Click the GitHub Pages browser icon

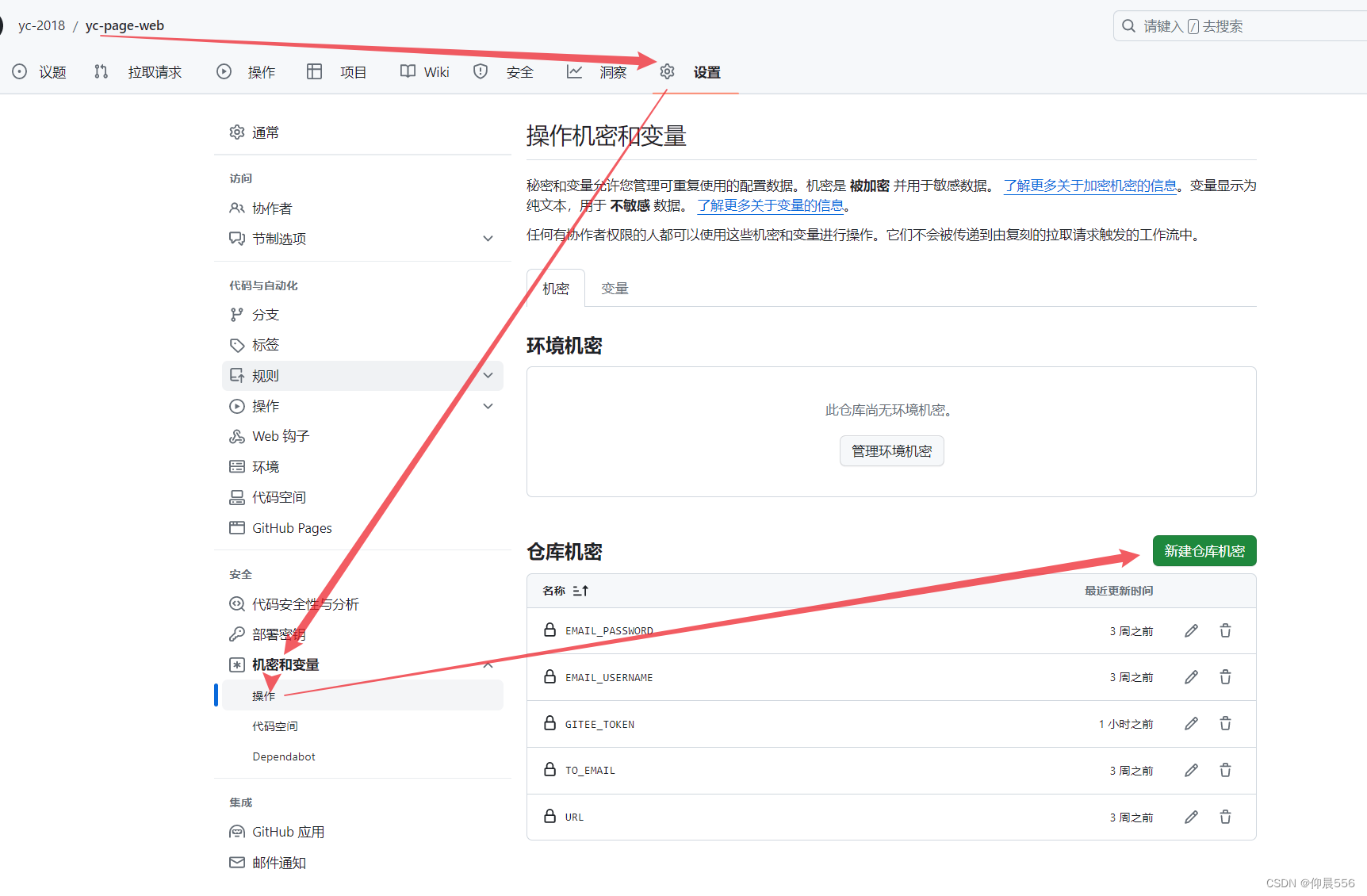pyautogui.click(x=236, y=527)
